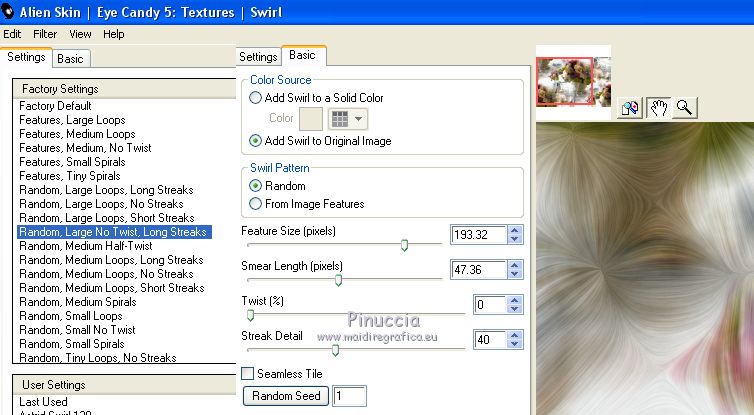Click the Streak Detail value field
Screen dimensions: 754x415
[490, 340]
